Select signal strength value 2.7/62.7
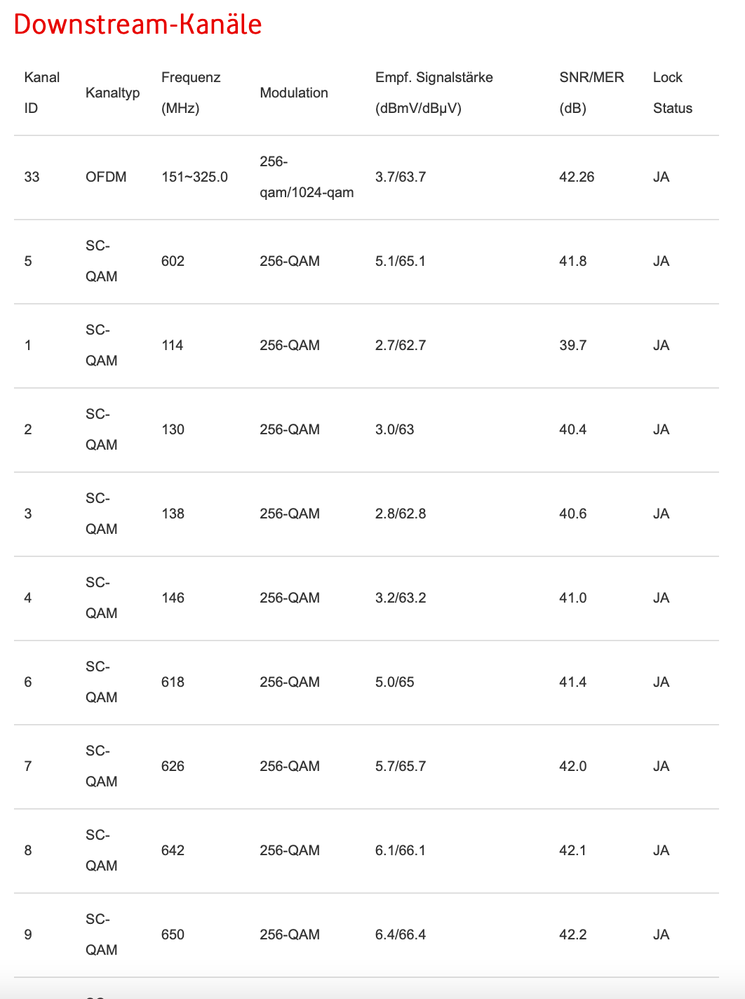This screenshot has width=745, height=999. coord(400,345)
